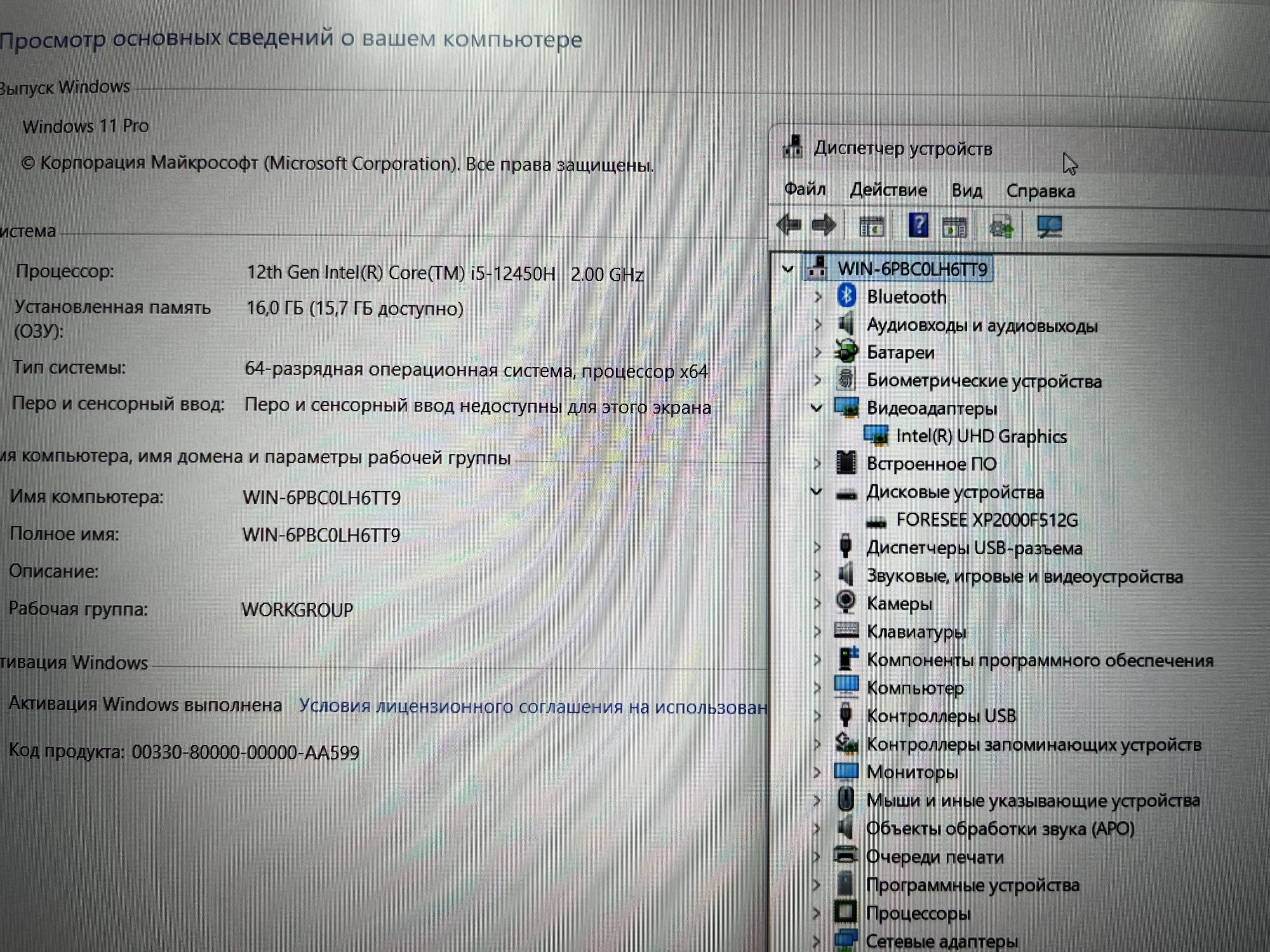Click Show/Hide console tree toolbar icon

tap(871, 227)
